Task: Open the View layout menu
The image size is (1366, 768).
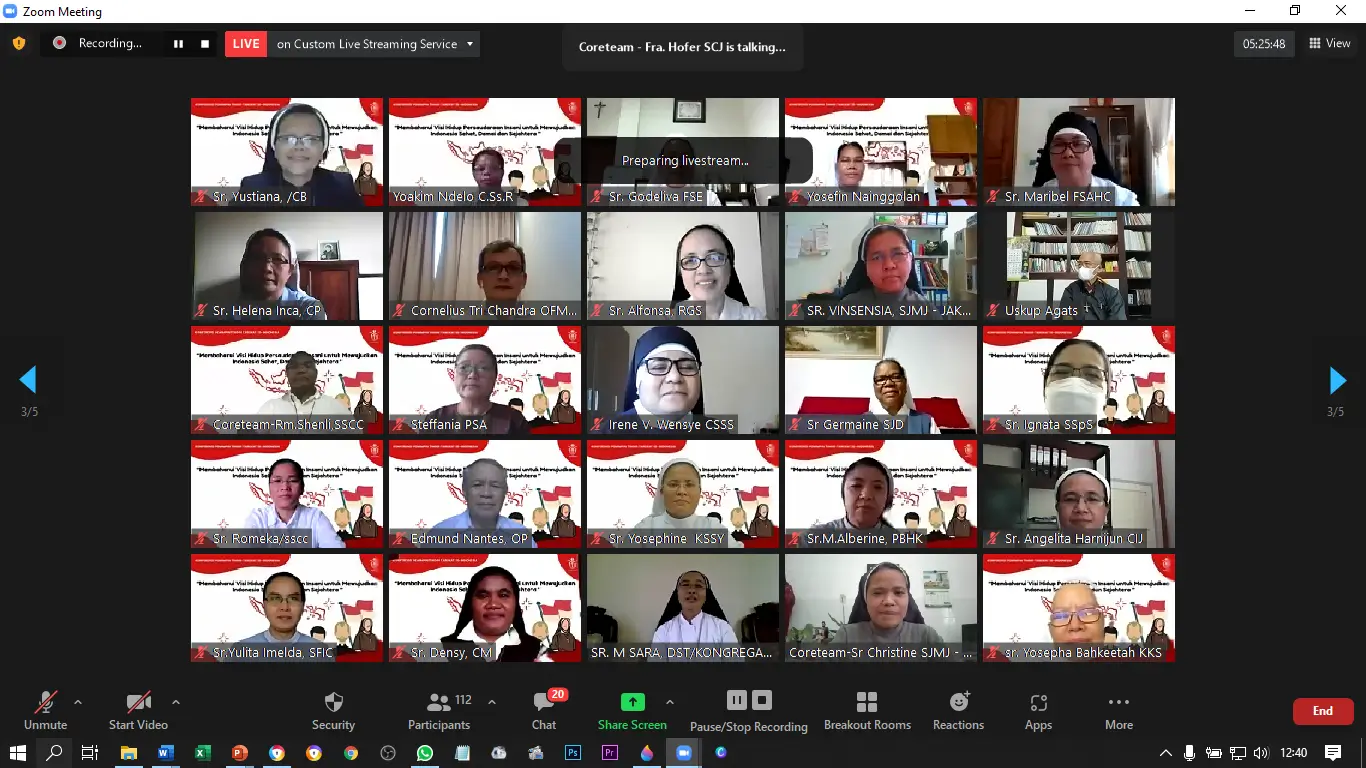Action: click(x=1329, y=44)
